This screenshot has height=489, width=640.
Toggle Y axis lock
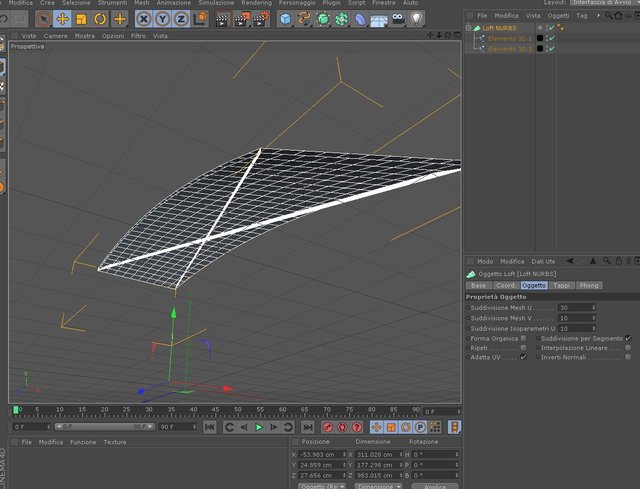162,19
